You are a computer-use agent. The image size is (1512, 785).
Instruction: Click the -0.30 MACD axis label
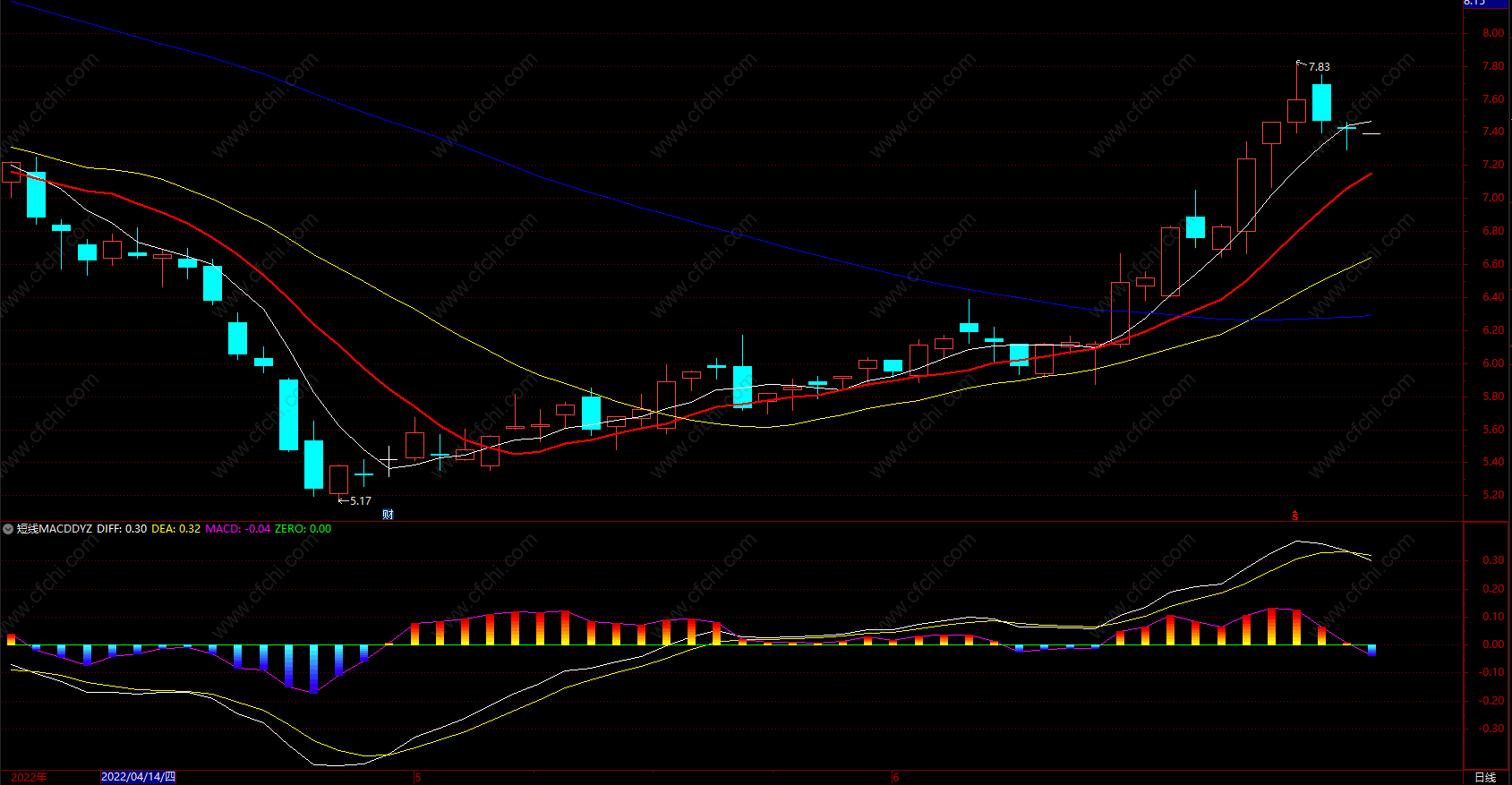pos(1491,729)
